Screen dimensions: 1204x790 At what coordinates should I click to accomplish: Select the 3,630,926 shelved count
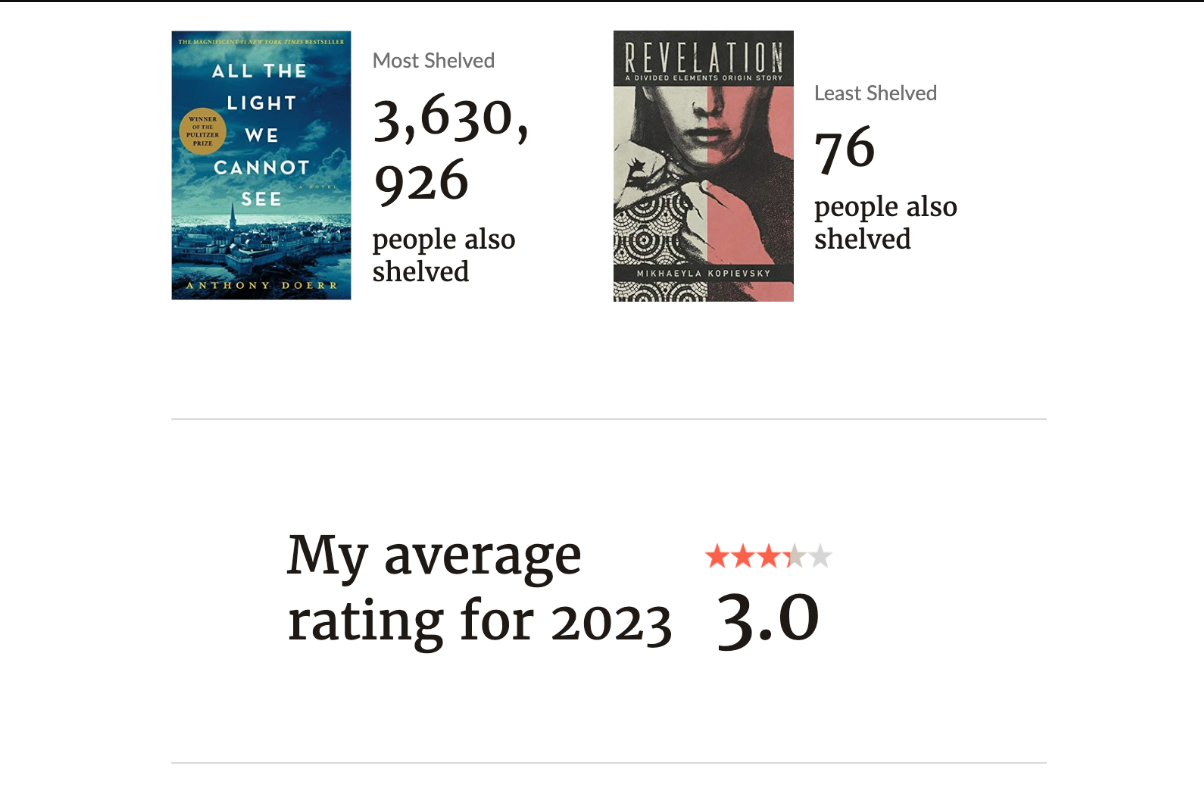point(450,150)
